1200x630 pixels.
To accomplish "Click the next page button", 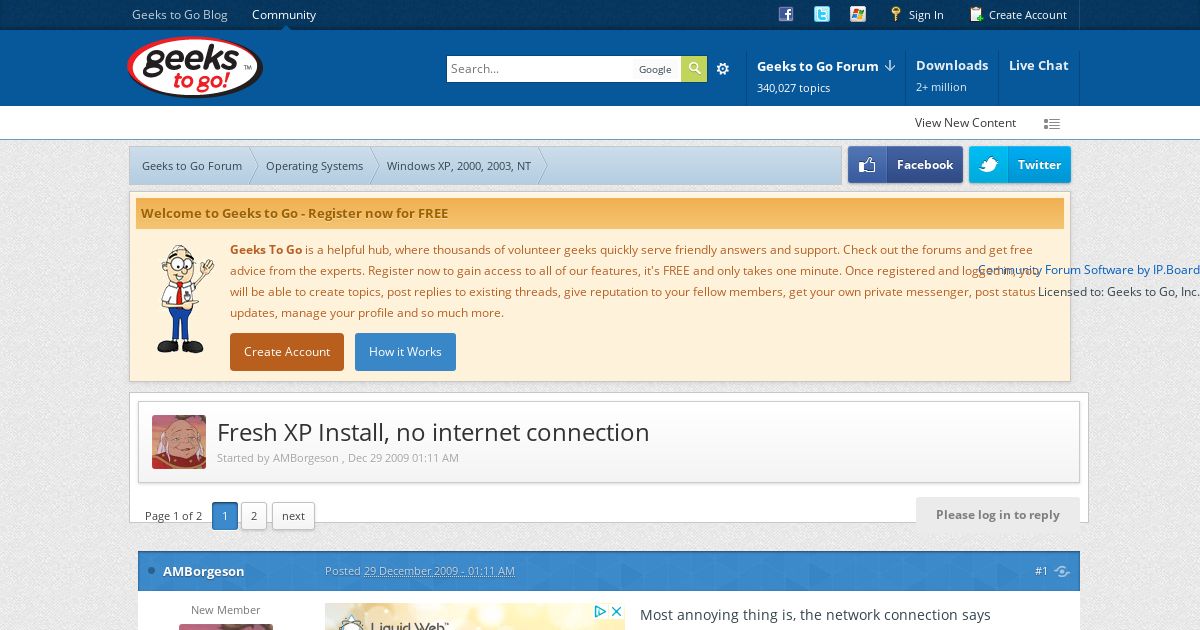I will coord(293,516).
